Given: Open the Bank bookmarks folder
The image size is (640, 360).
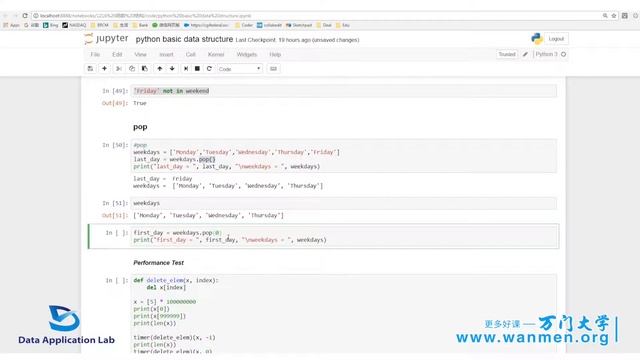Looking at the screenshot, I should click(140, 25).
